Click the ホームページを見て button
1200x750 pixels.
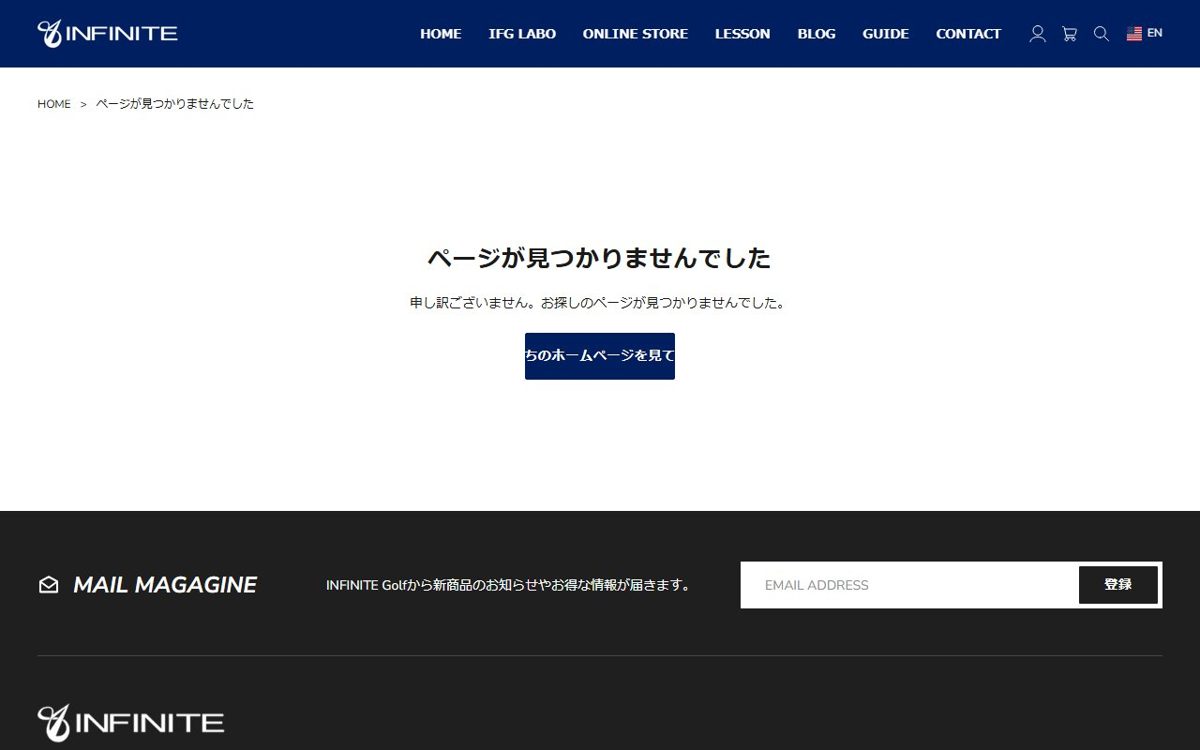(x=600, y=356)
